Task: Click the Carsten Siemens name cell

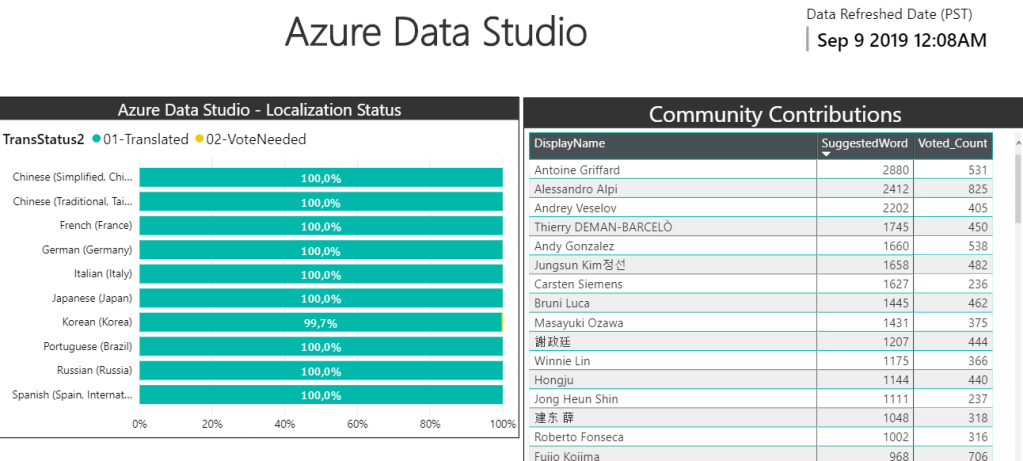Action: tap(578, 284)
